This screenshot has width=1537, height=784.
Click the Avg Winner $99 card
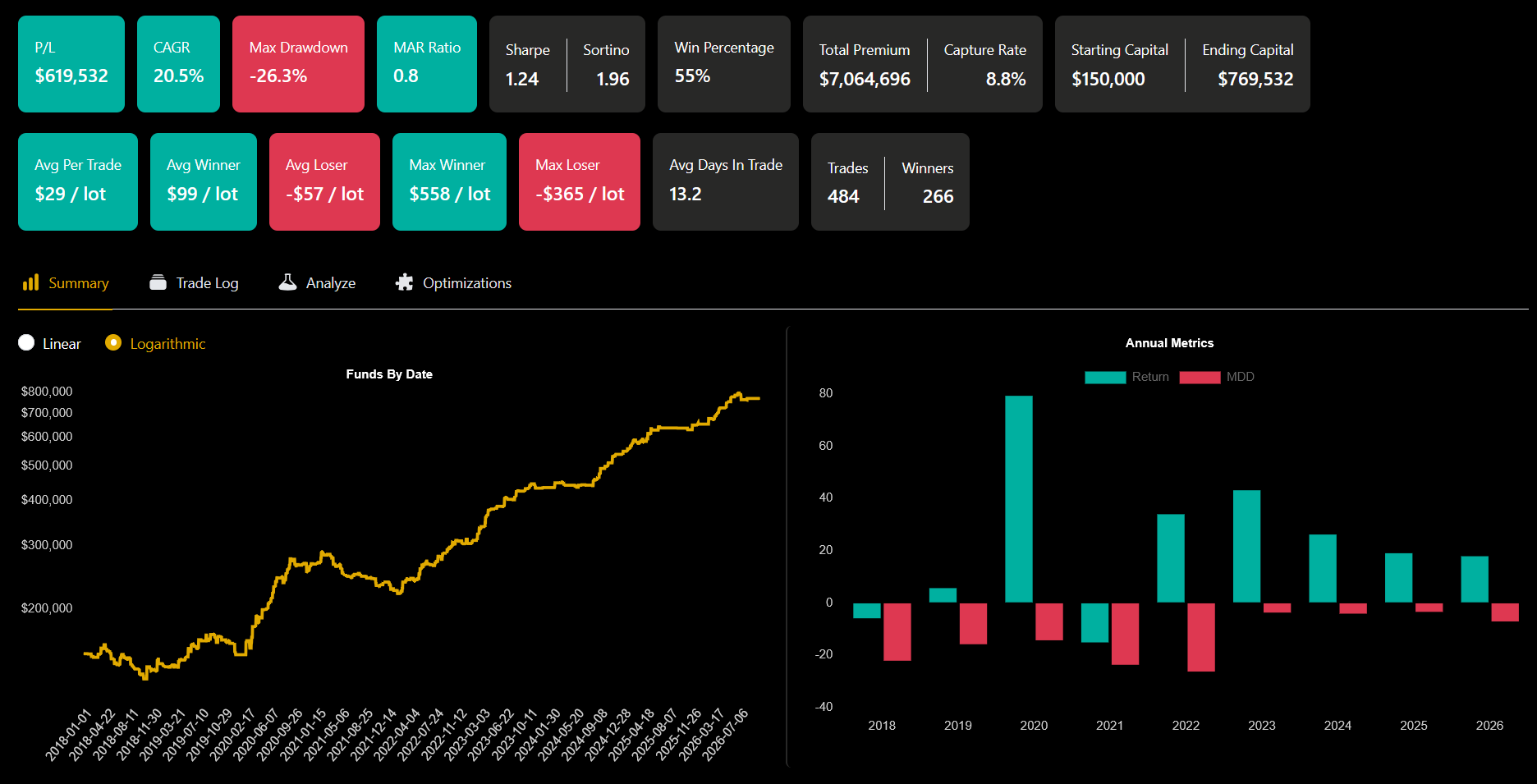tap(204, 181)
